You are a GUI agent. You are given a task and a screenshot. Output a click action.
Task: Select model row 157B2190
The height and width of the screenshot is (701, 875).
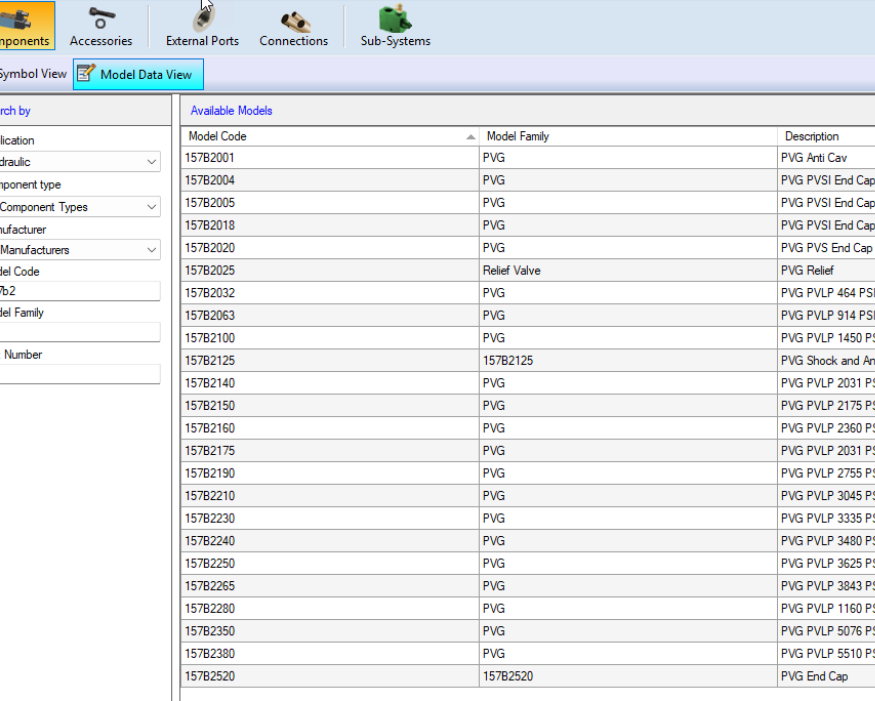click(528, 473)
